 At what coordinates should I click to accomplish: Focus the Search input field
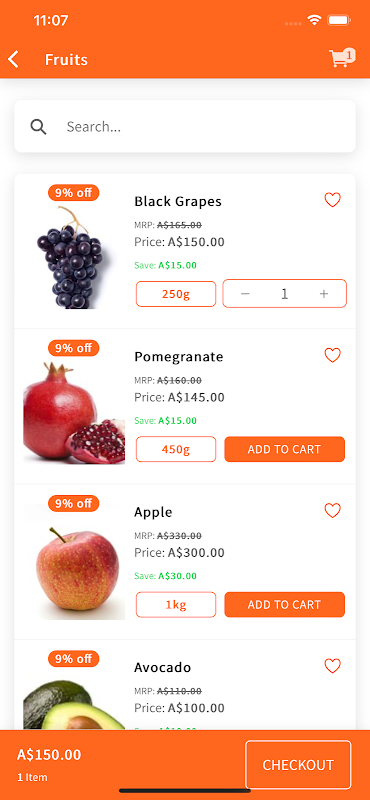click(x=185, y=127)
